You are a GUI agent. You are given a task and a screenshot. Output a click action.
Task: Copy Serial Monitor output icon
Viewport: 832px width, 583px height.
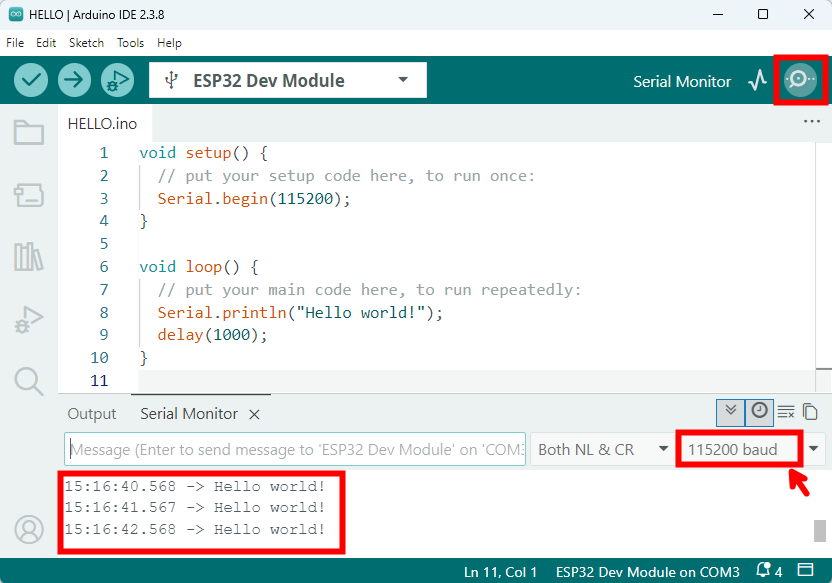pyautogui.click(x=810, y=412)
